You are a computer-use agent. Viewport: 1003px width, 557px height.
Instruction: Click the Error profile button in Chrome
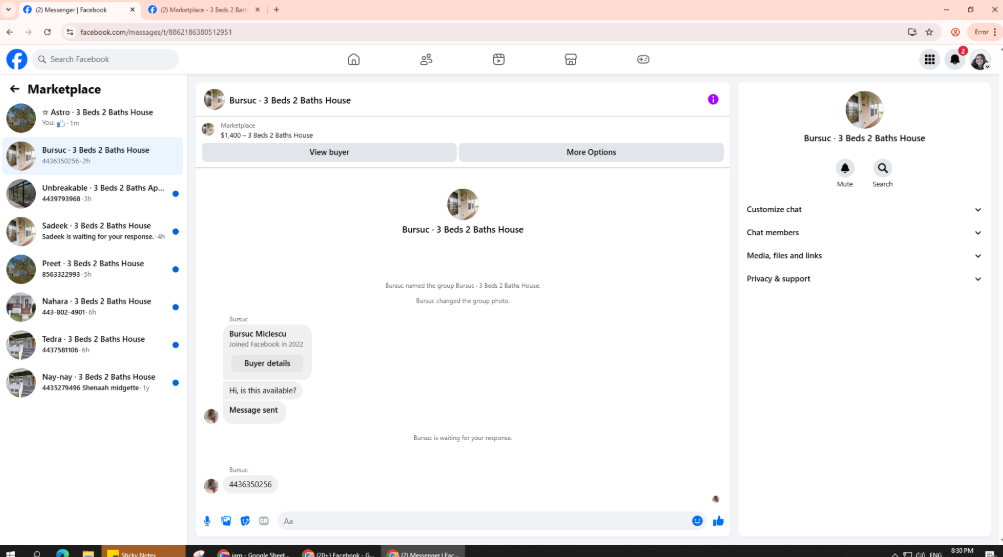click(x=984, y=32)
